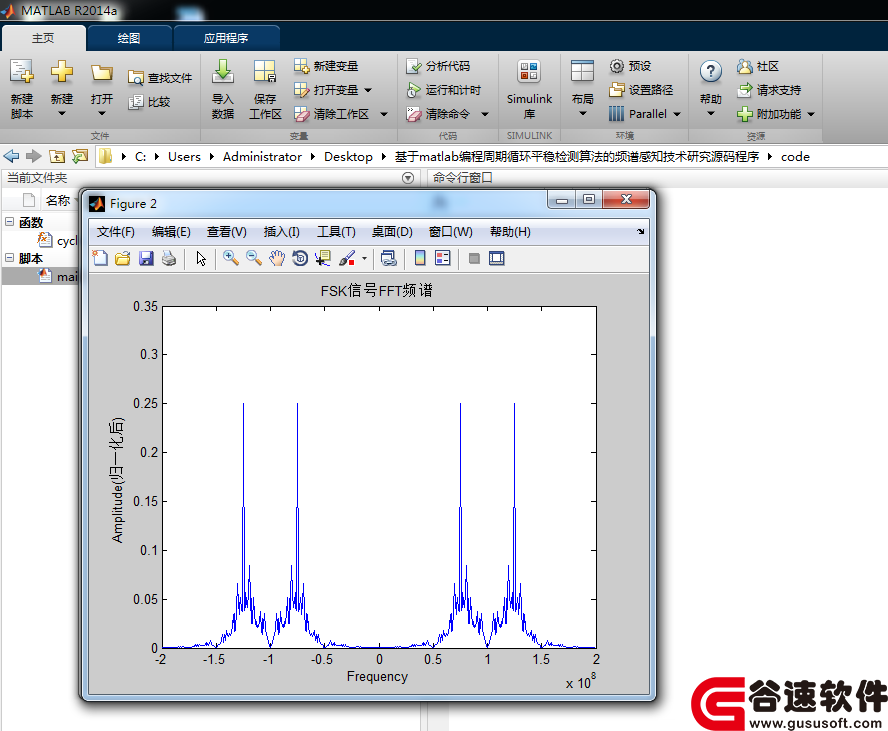The image size is (888, 731).
Task: Toggle the legend in figure
Action: pos(443,258)
